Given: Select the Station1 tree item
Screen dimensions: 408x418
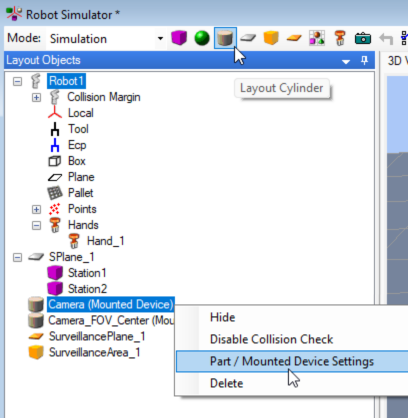Looking at the screenshot, I should click(87, 273).
